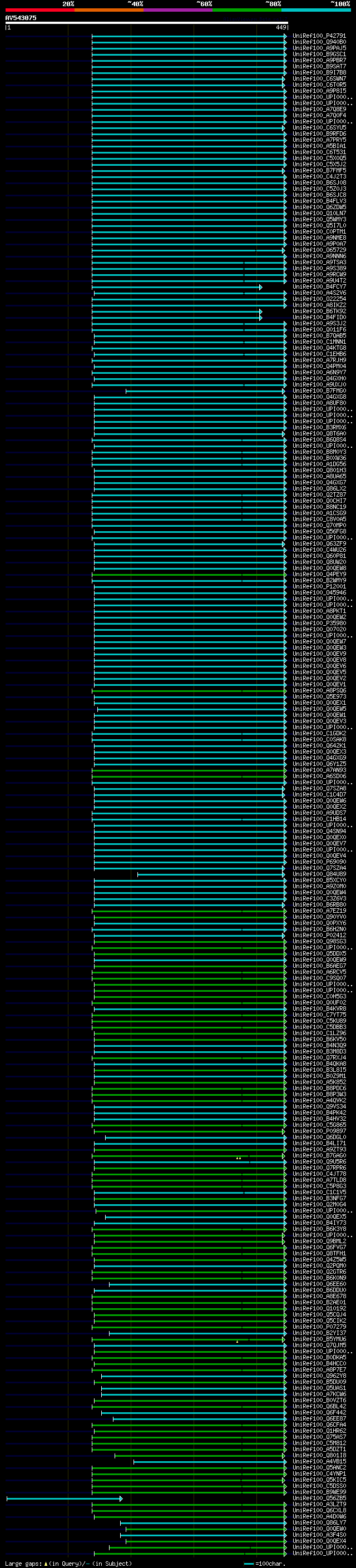Open hit UniRef100_C5X5J2
The height and width of the screenshot is (1568, 356).
pyautogui.click(x=319, y=164)
